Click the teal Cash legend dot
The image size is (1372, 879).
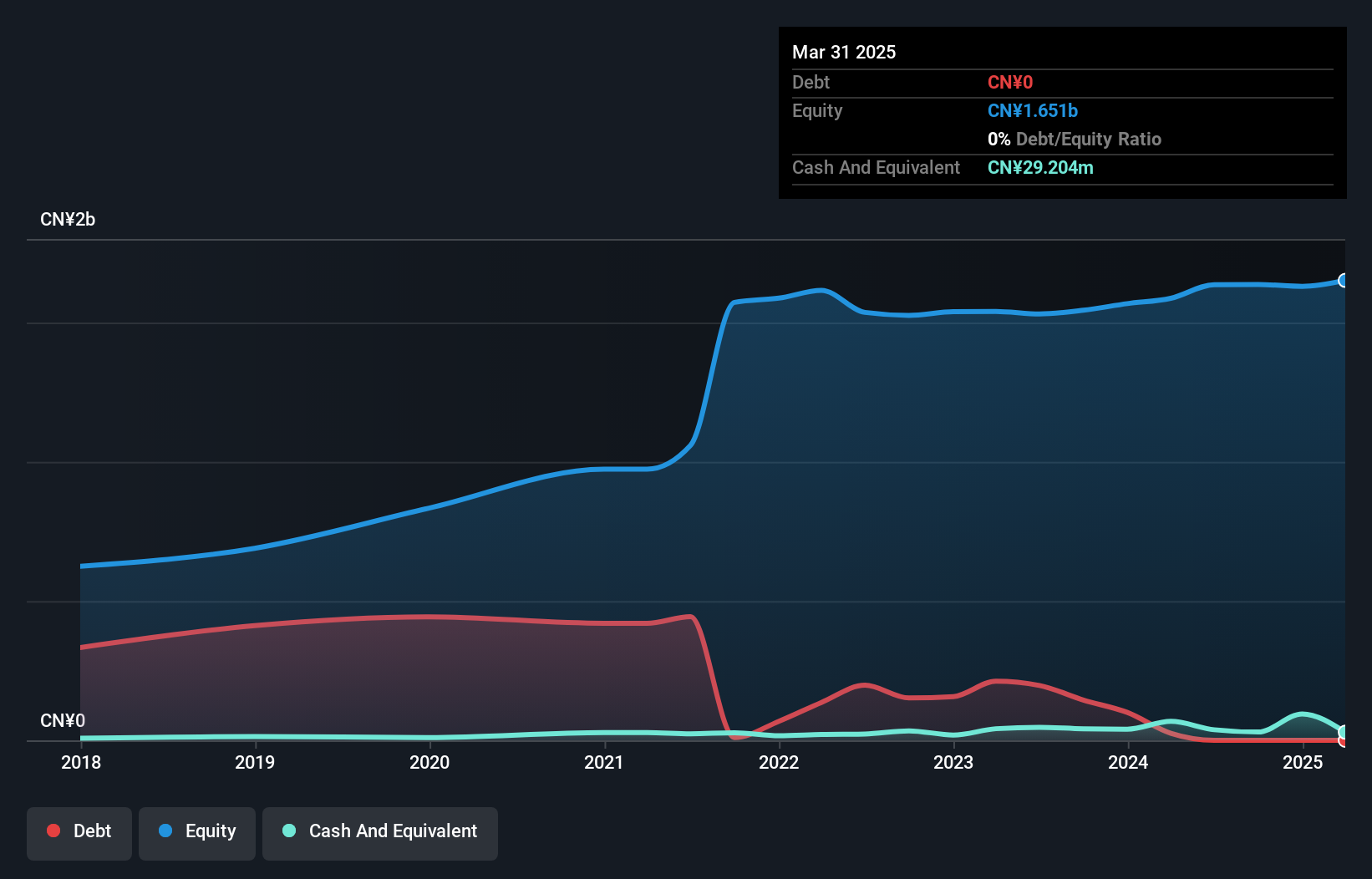(x=289, y=831)
